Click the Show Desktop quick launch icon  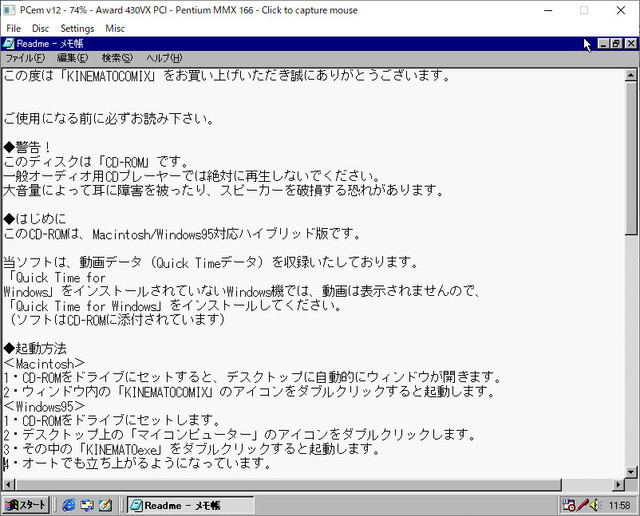point(105,505)
